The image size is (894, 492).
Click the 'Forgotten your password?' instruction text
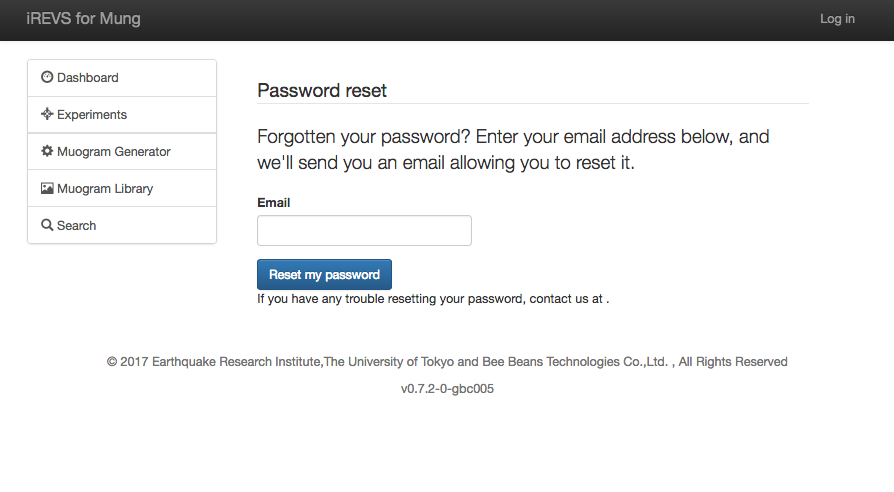click(512, 149)
